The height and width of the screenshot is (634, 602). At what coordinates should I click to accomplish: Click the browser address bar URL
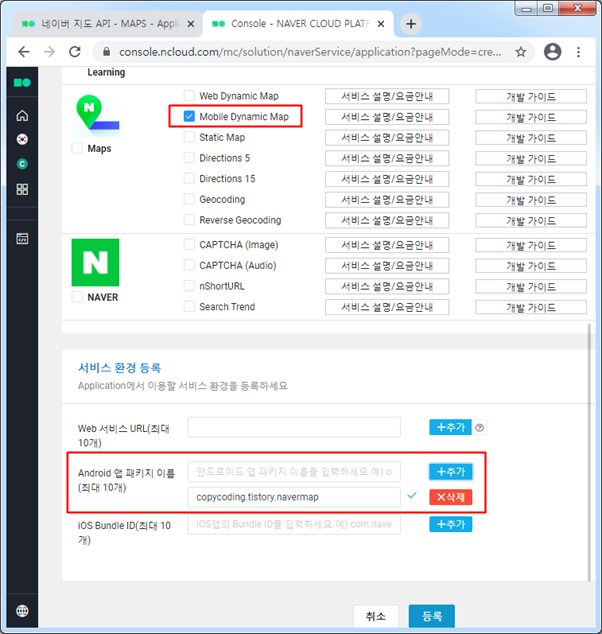(x=310, y=52)
